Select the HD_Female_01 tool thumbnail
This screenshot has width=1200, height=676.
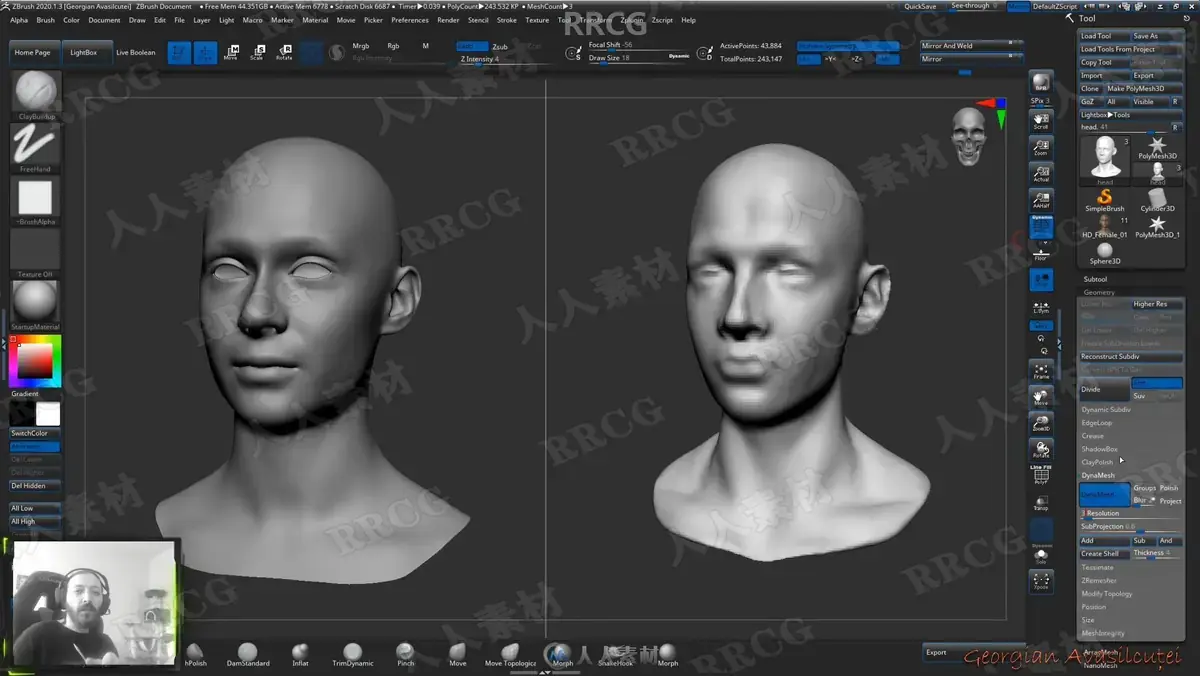point(1104,228)
